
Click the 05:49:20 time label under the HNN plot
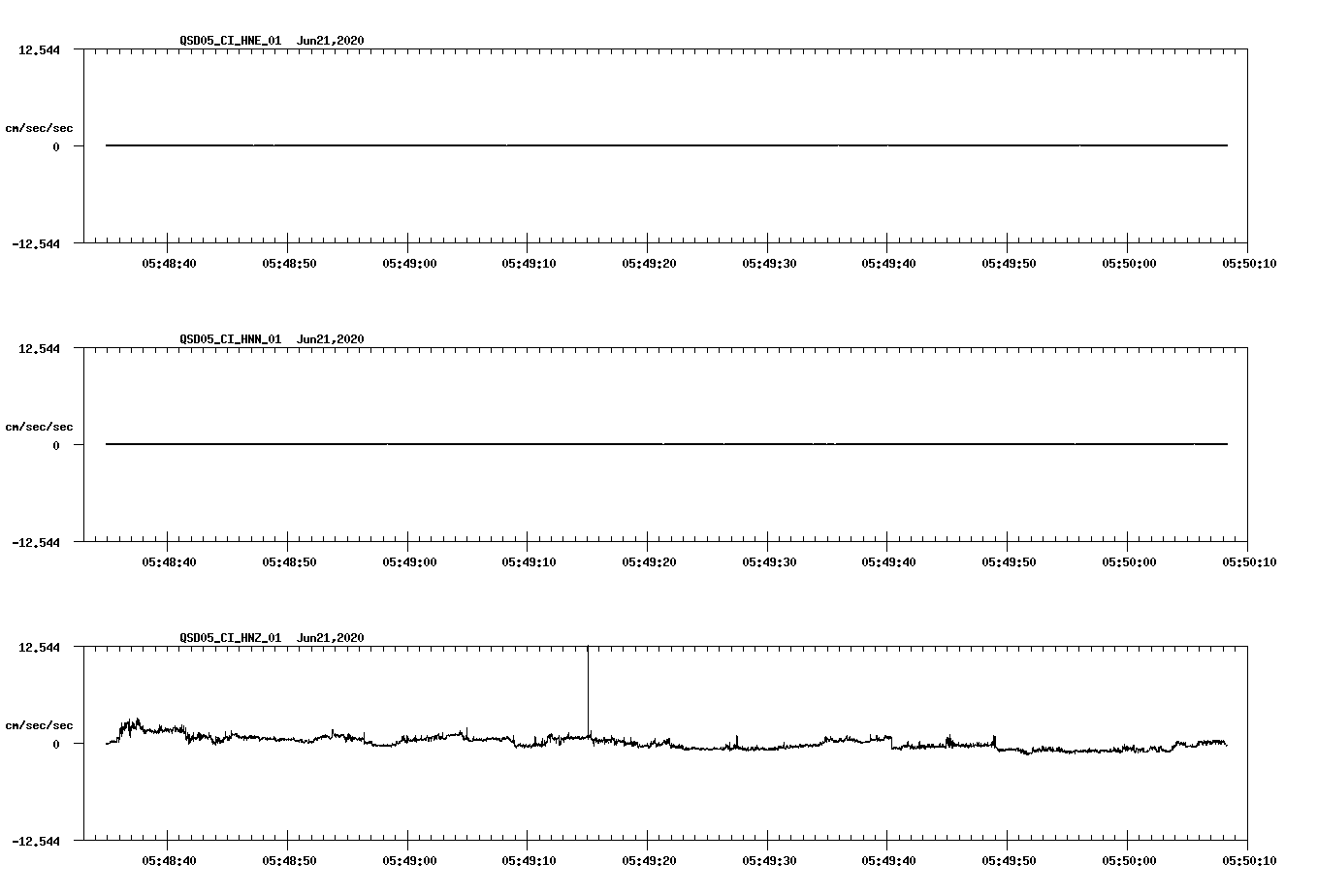649,561
